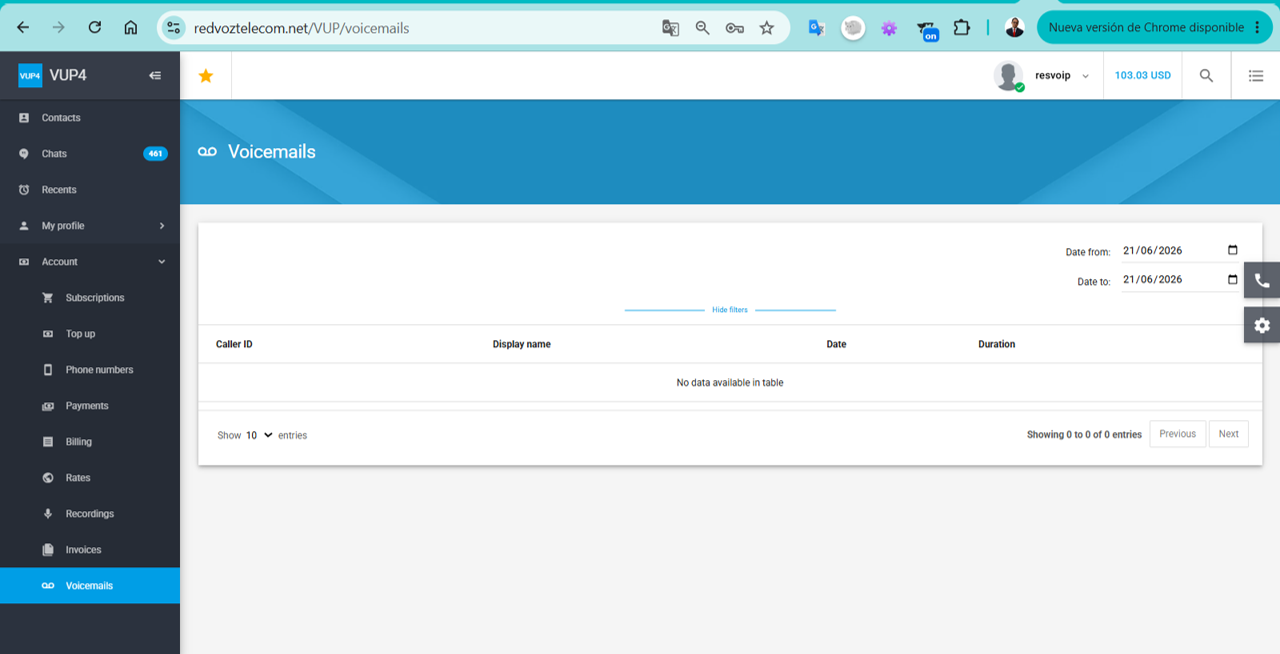Screen dimensions: 1280x654
Task: Open the Extensions puzzle icon
Action: point(962,28)
